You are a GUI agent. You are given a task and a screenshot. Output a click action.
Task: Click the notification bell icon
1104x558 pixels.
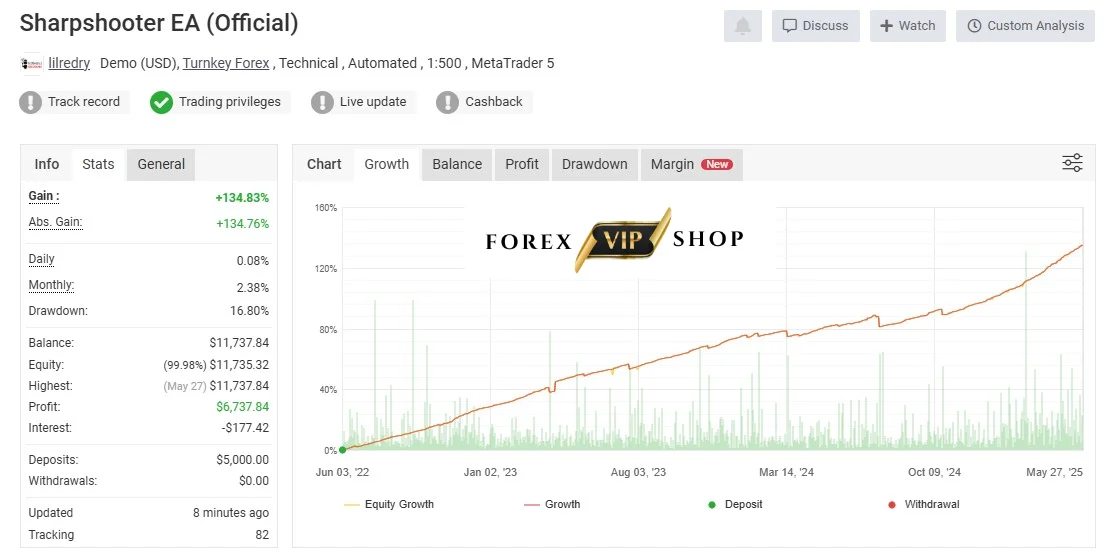coord(742,26)
